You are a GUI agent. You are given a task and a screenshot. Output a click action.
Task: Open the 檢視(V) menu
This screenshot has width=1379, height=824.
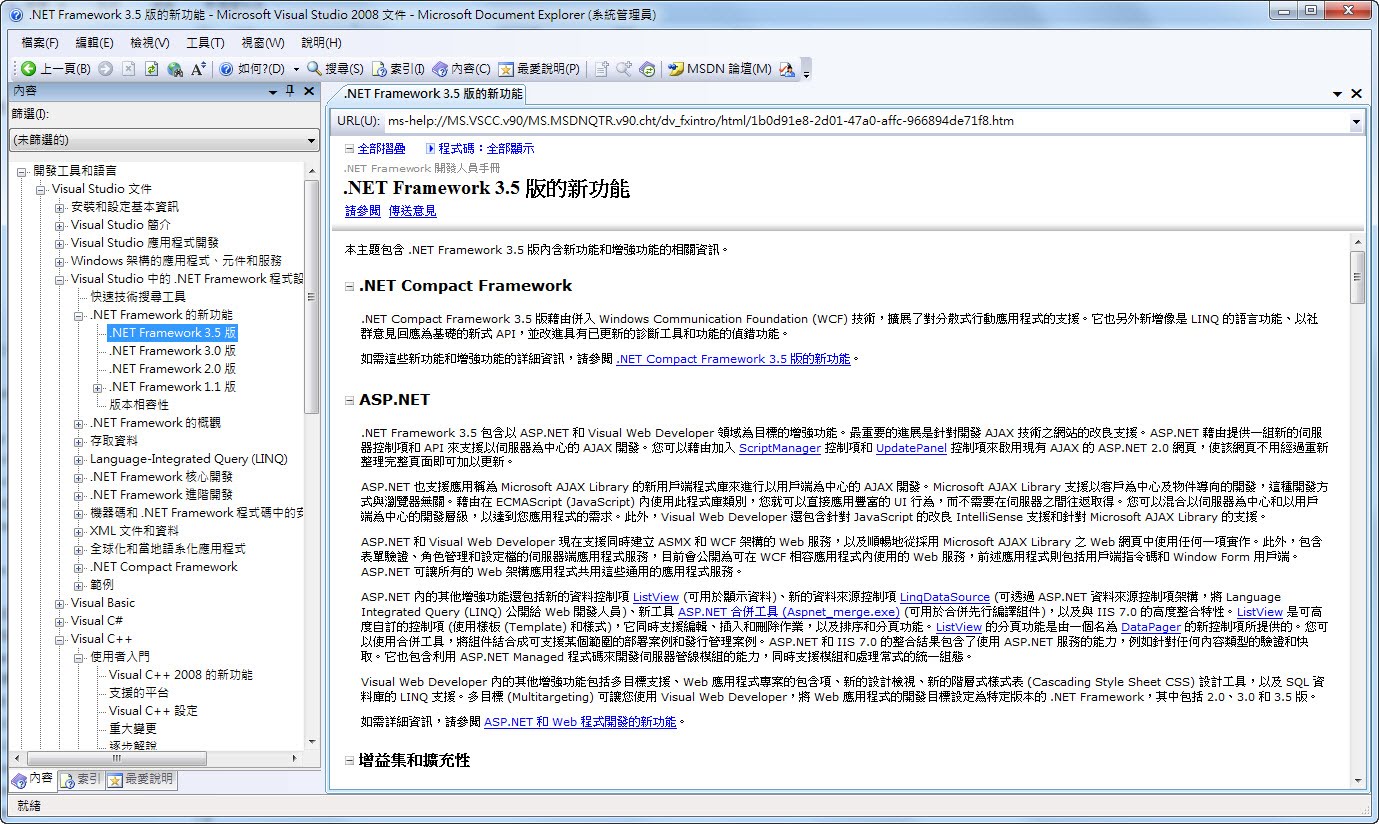coord(150,43)
